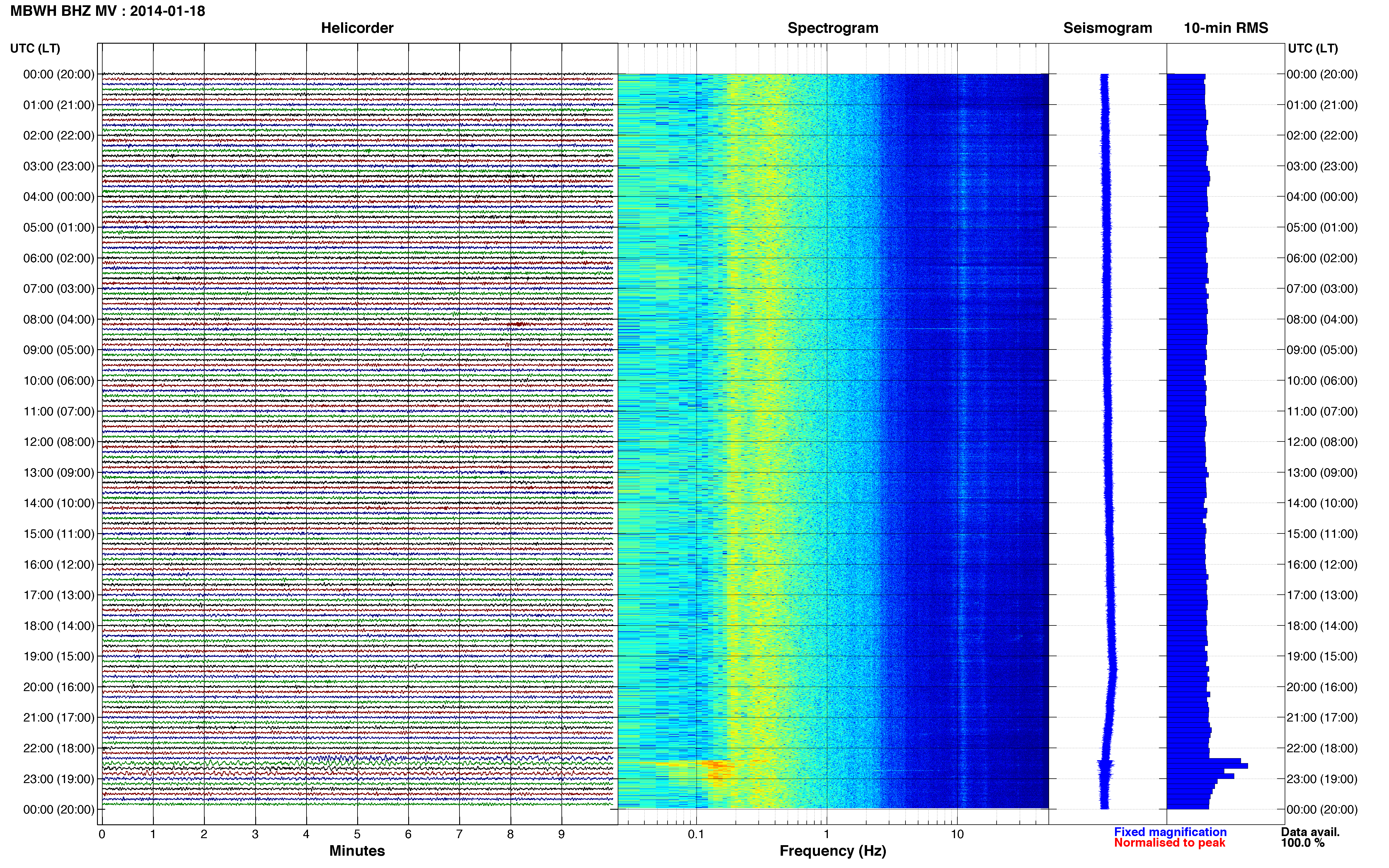Click RMS-side time label 17:00 (13:00)

1322,595
